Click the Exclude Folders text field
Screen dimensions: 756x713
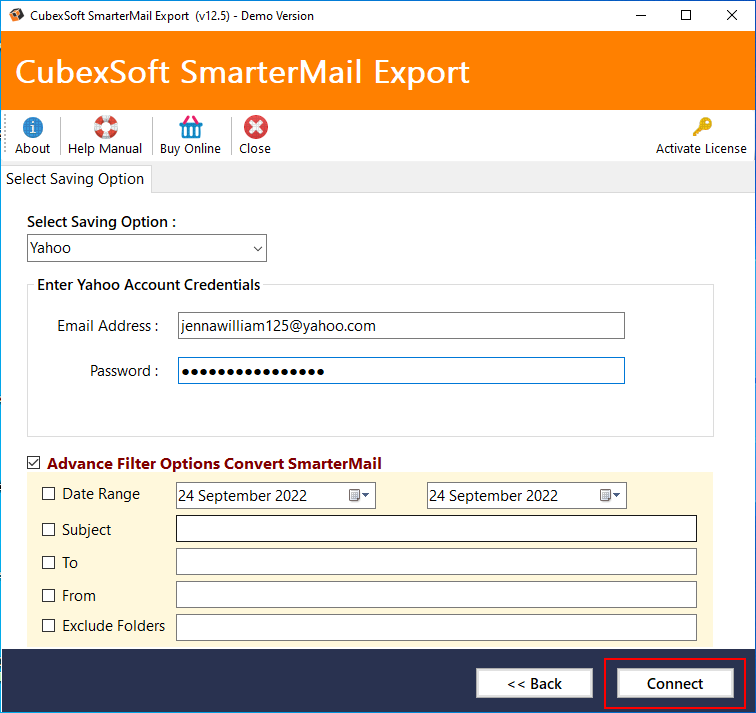pos(436,627)
